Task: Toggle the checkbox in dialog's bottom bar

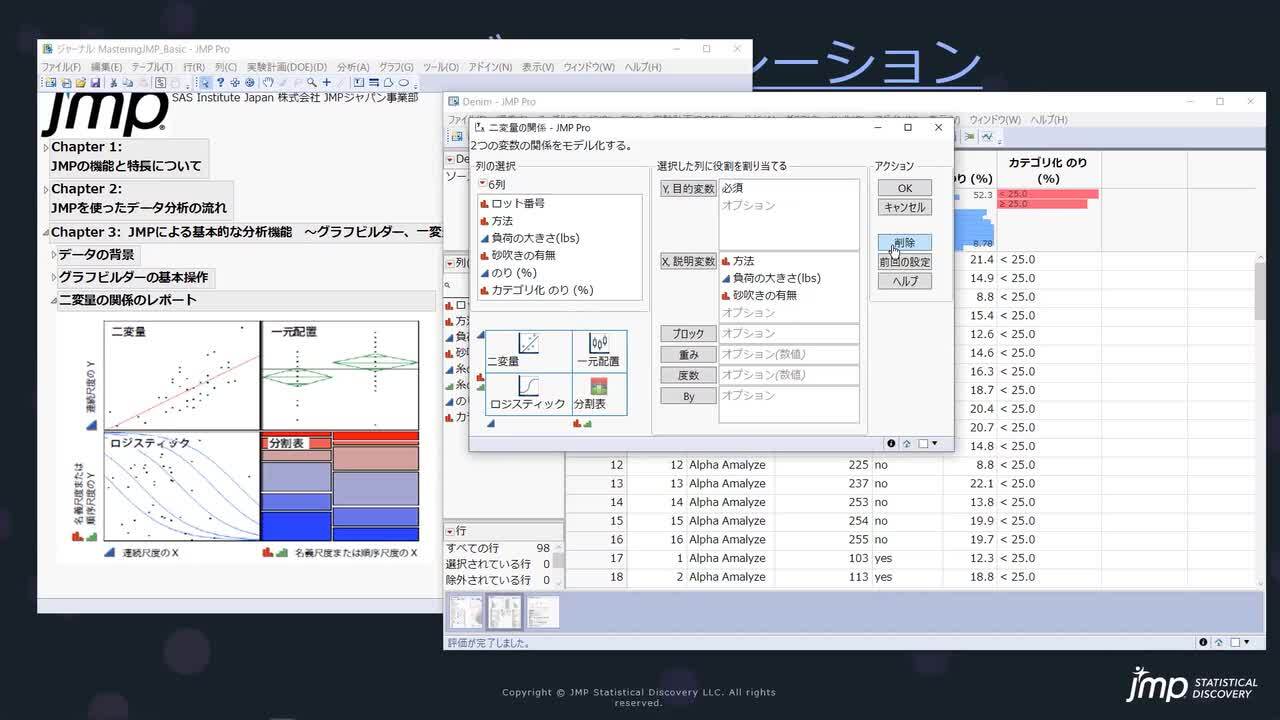Action: 923,443
